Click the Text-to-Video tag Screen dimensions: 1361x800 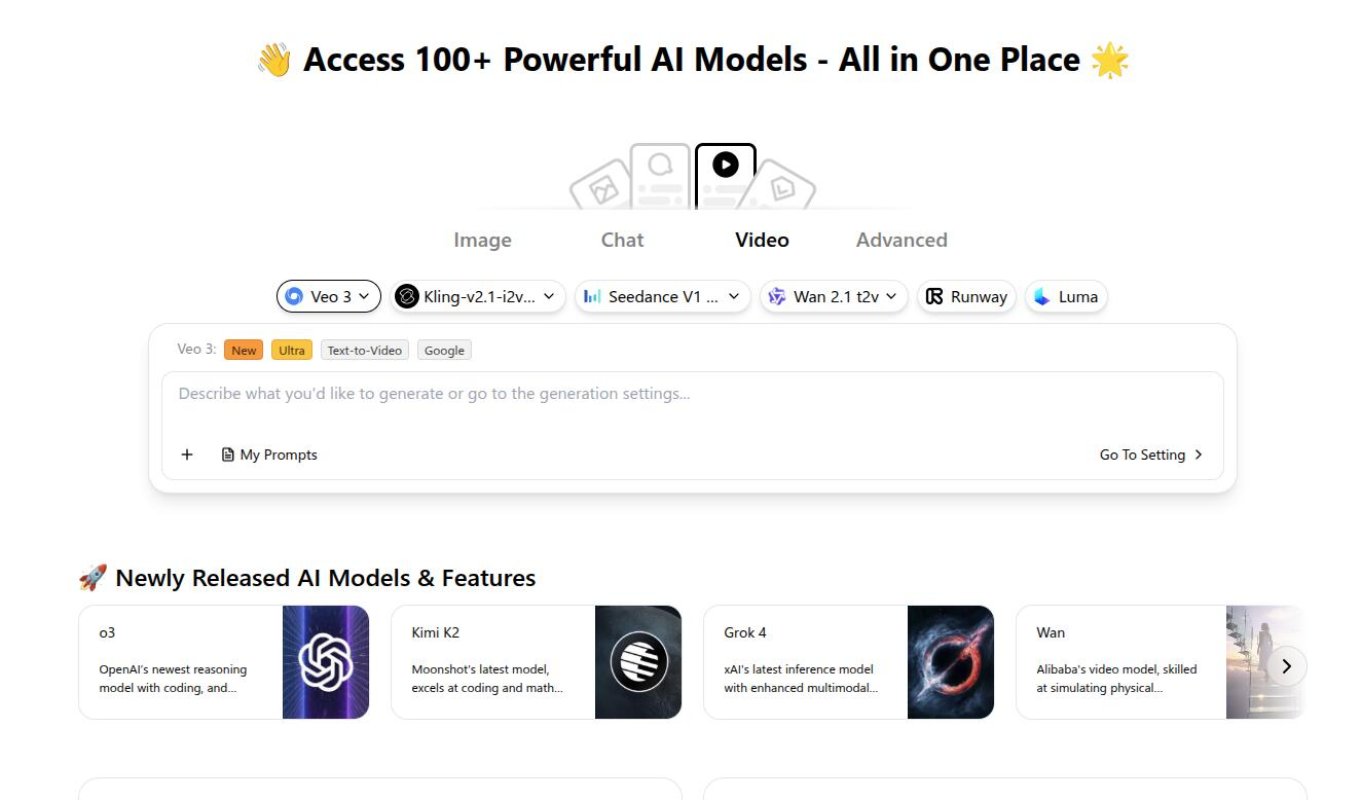click(x=364, y=350)
